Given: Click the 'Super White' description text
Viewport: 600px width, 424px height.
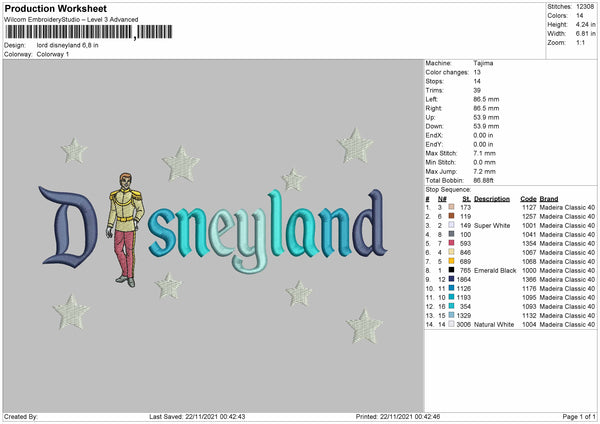Looking at the screenshot, I should tap(492, 225).
